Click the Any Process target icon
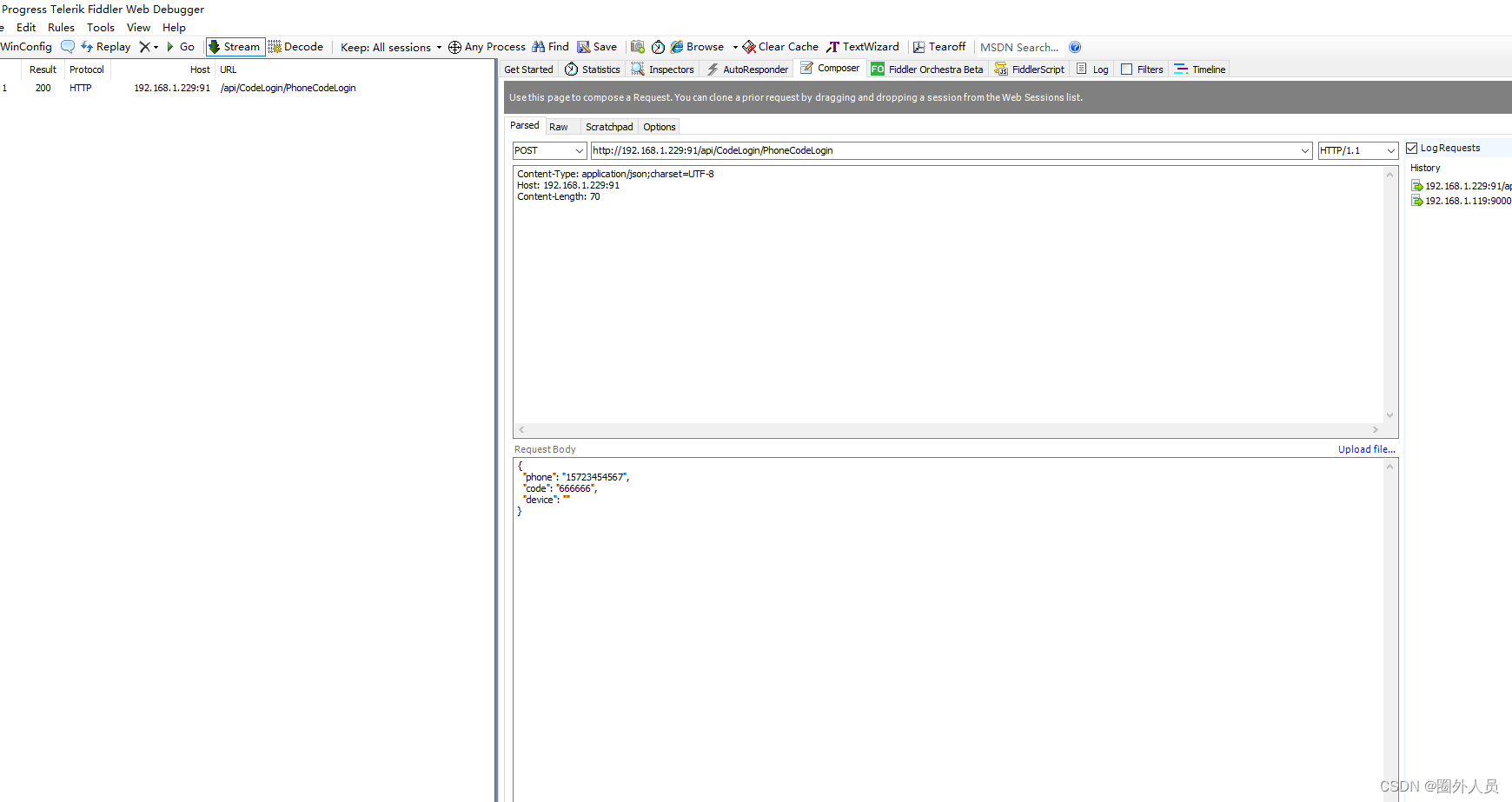 pos(454,47)
